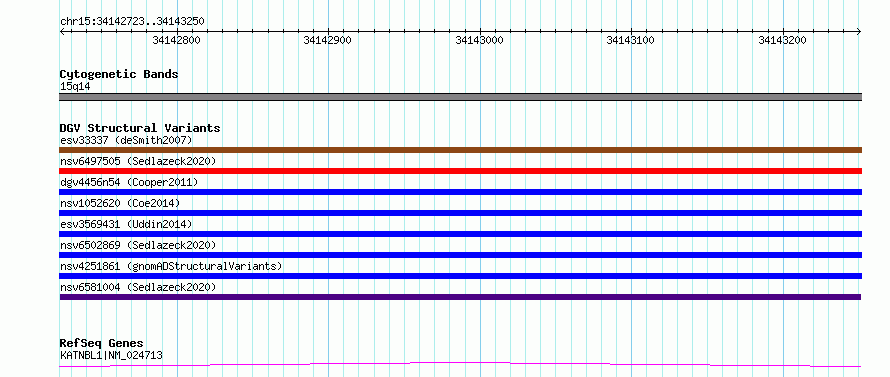The width and height of the screenshot is (890, 377).
Task: Open nsv4251861 (gnomADStructuralVariants) variant label
Action: pyautogui.click(x=171, y=266)
